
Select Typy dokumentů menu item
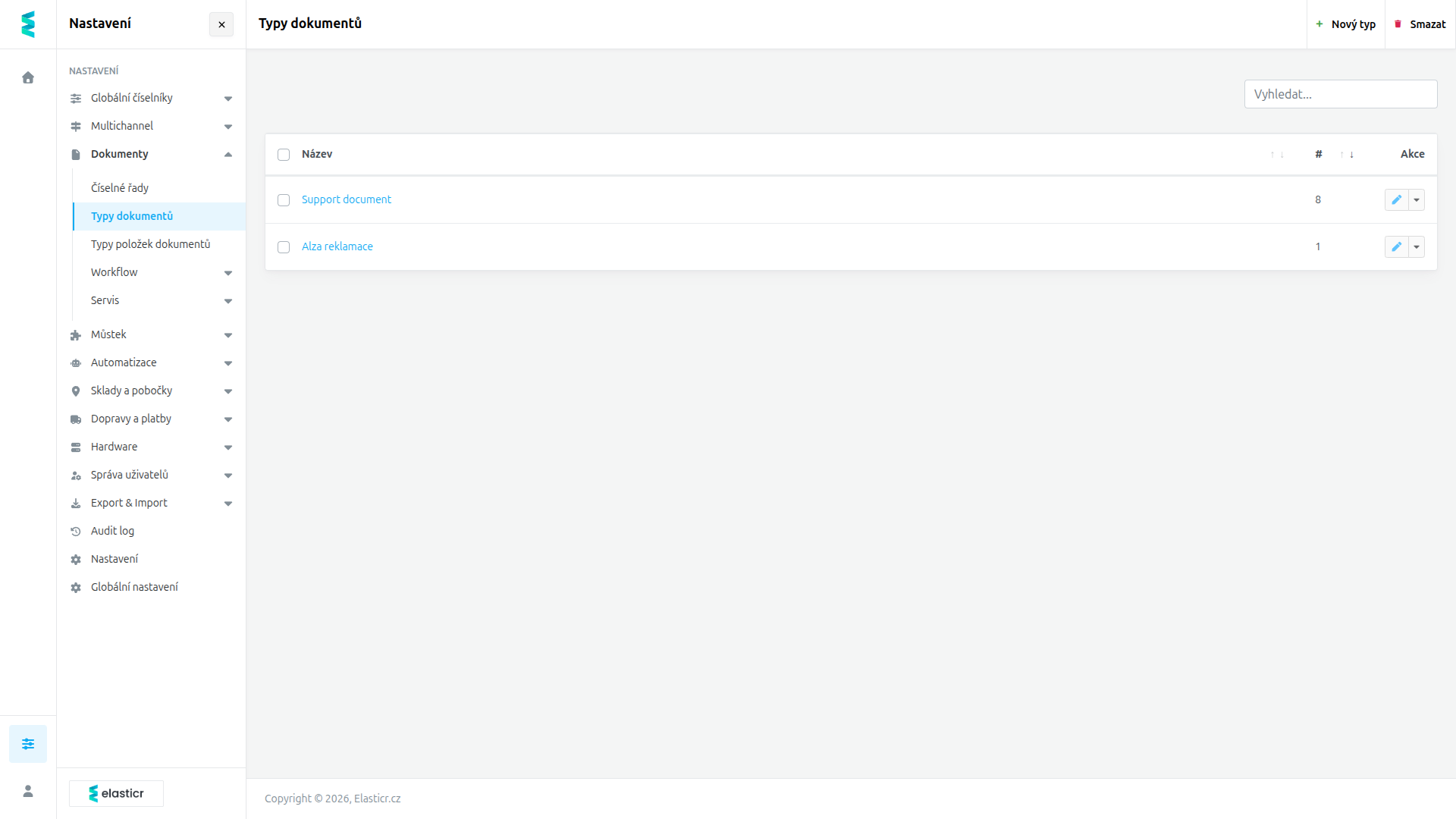click(159, 216)
